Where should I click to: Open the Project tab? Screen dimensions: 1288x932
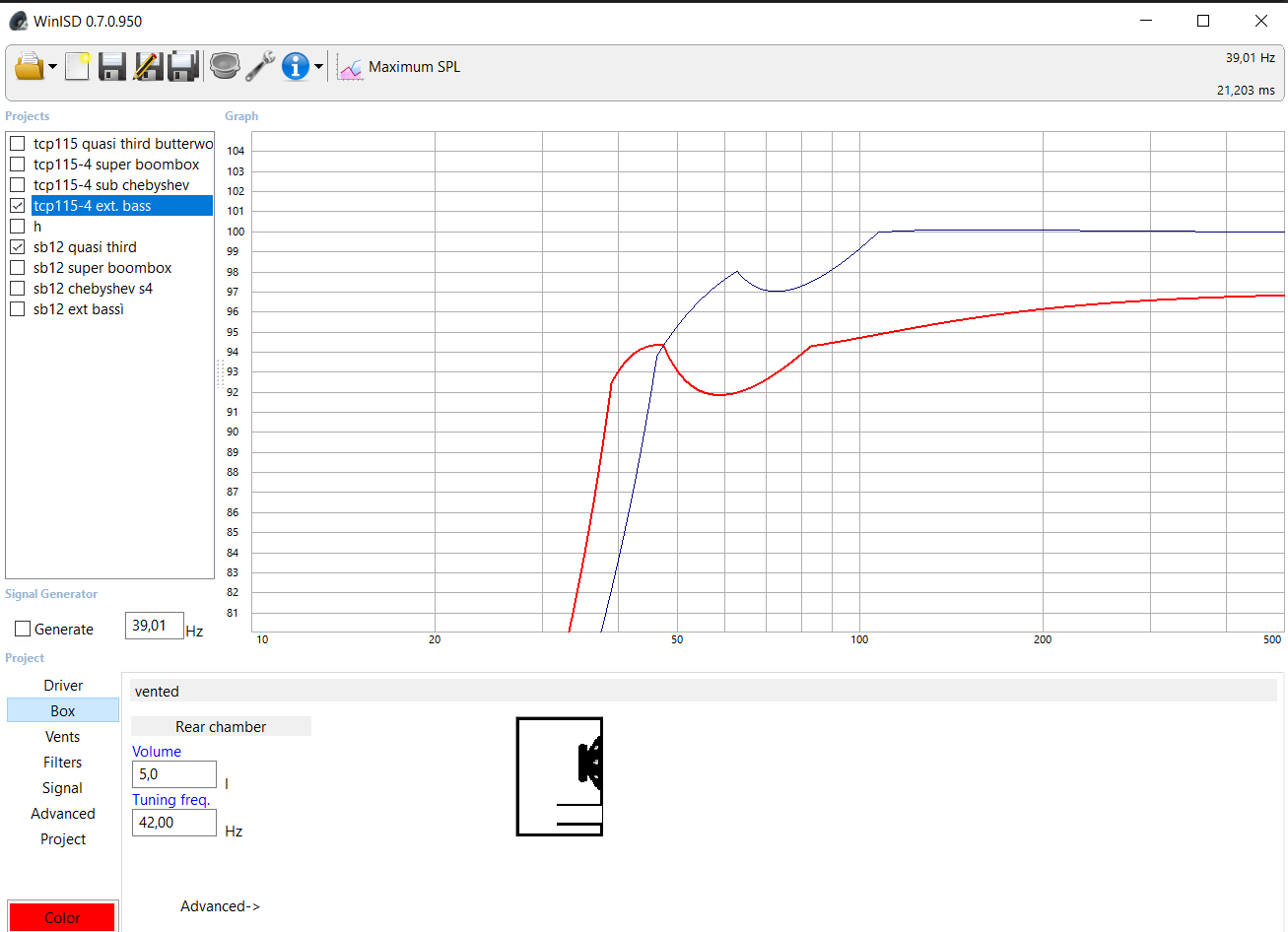click(x=63, y=839)
